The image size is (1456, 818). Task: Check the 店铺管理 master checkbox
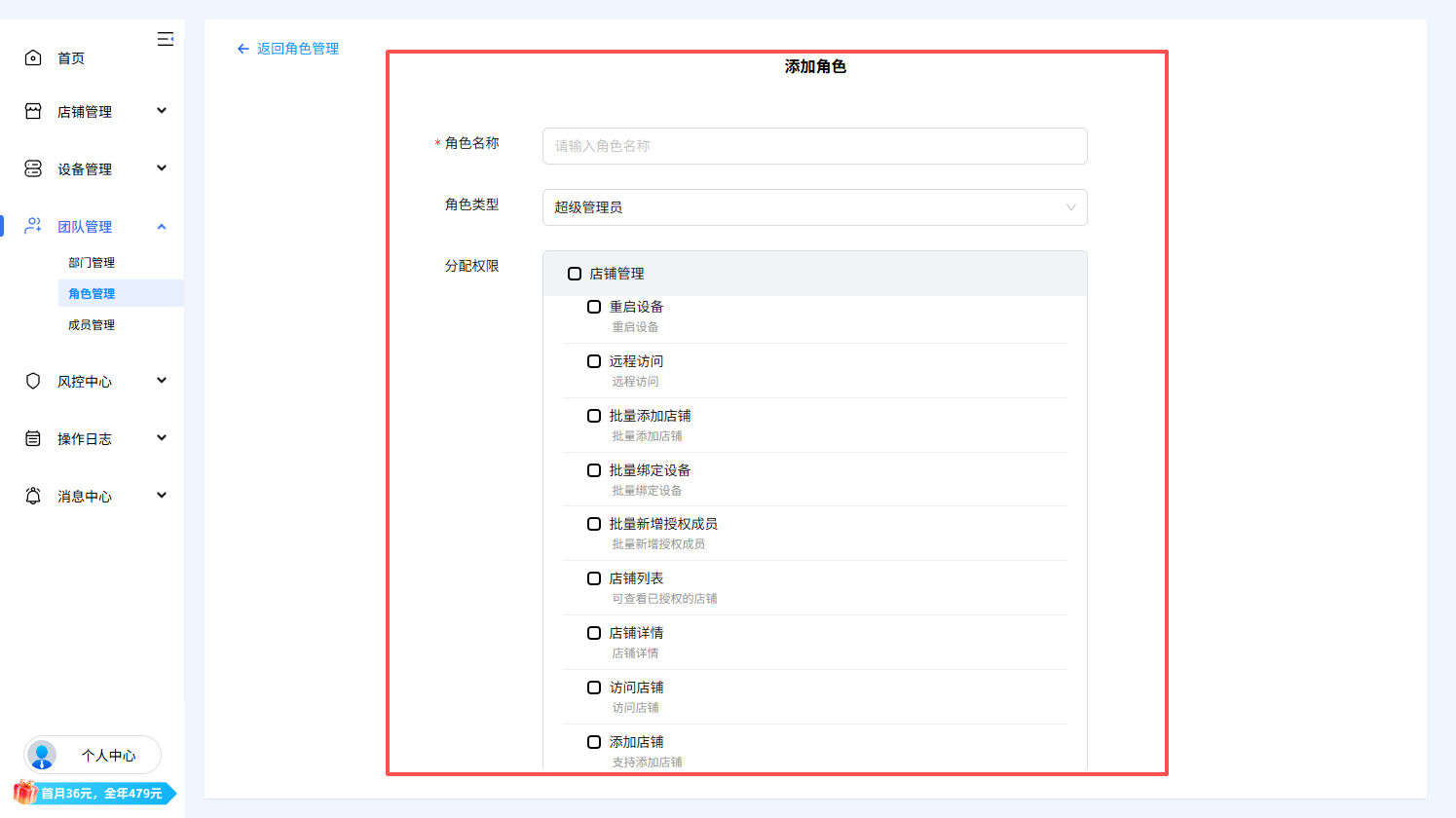pos(574,274)
